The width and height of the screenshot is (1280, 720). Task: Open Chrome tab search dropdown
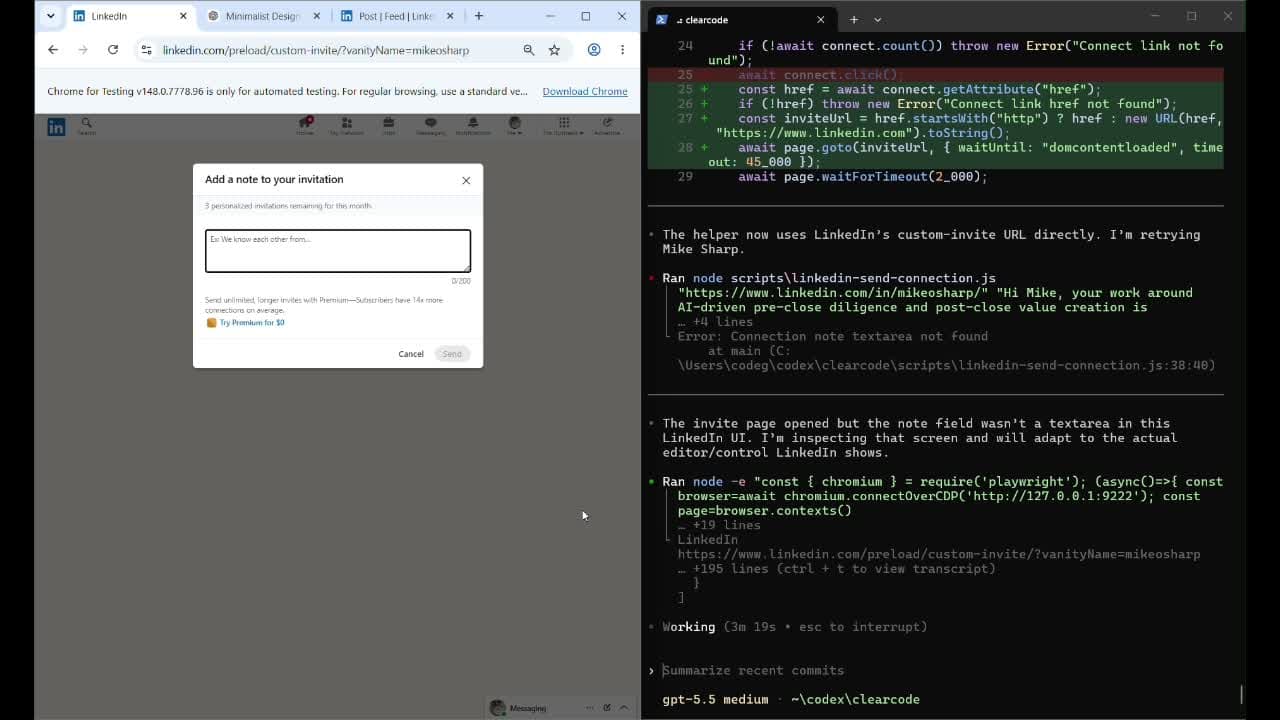click(x=50, y=16)
